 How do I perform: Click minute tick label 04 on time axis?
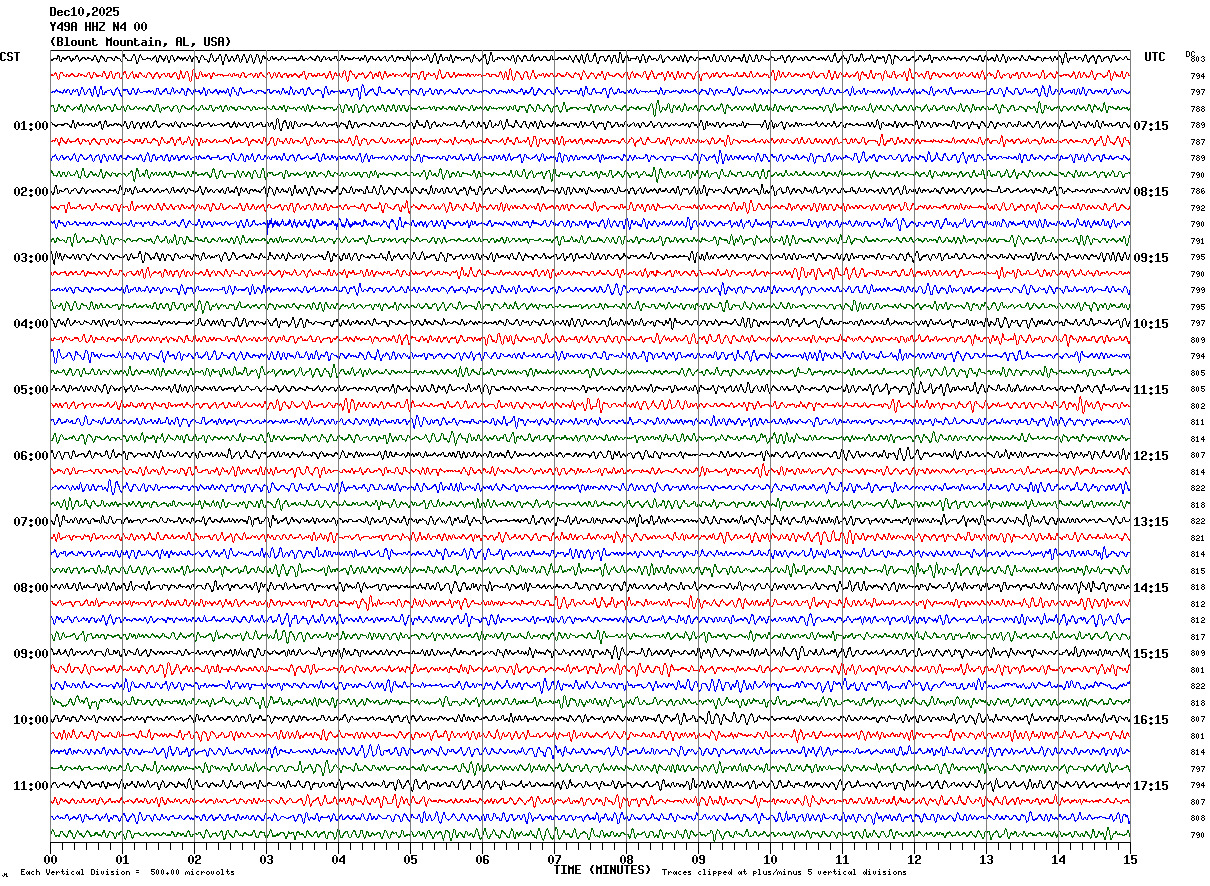(x=338, y=859)
